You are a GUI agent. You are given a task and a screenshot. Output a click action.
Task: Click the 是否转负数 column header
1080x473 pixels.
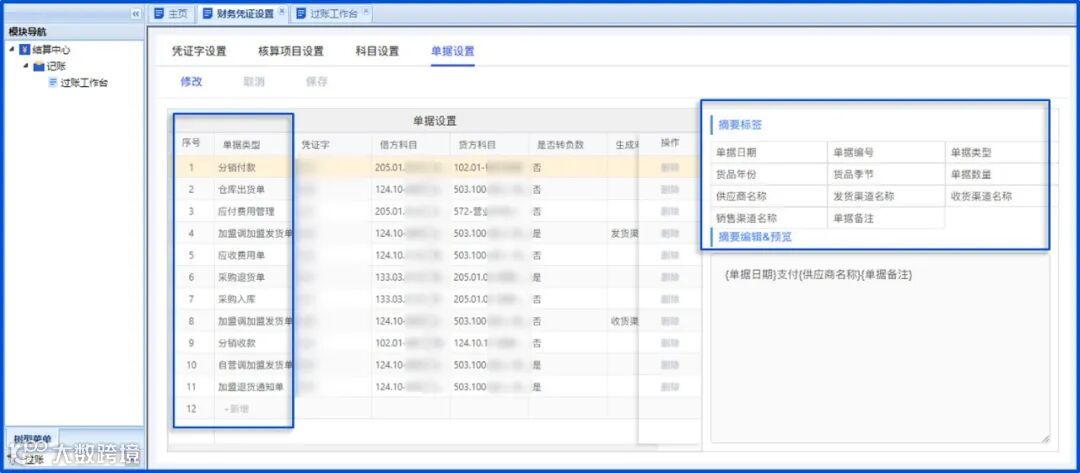560,145
